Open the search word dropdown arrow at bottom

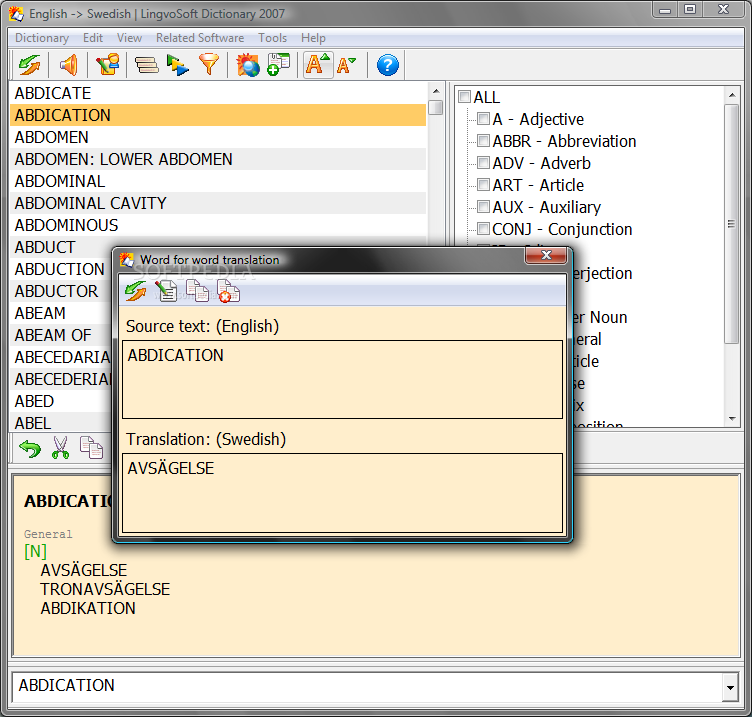click(730, 687)
